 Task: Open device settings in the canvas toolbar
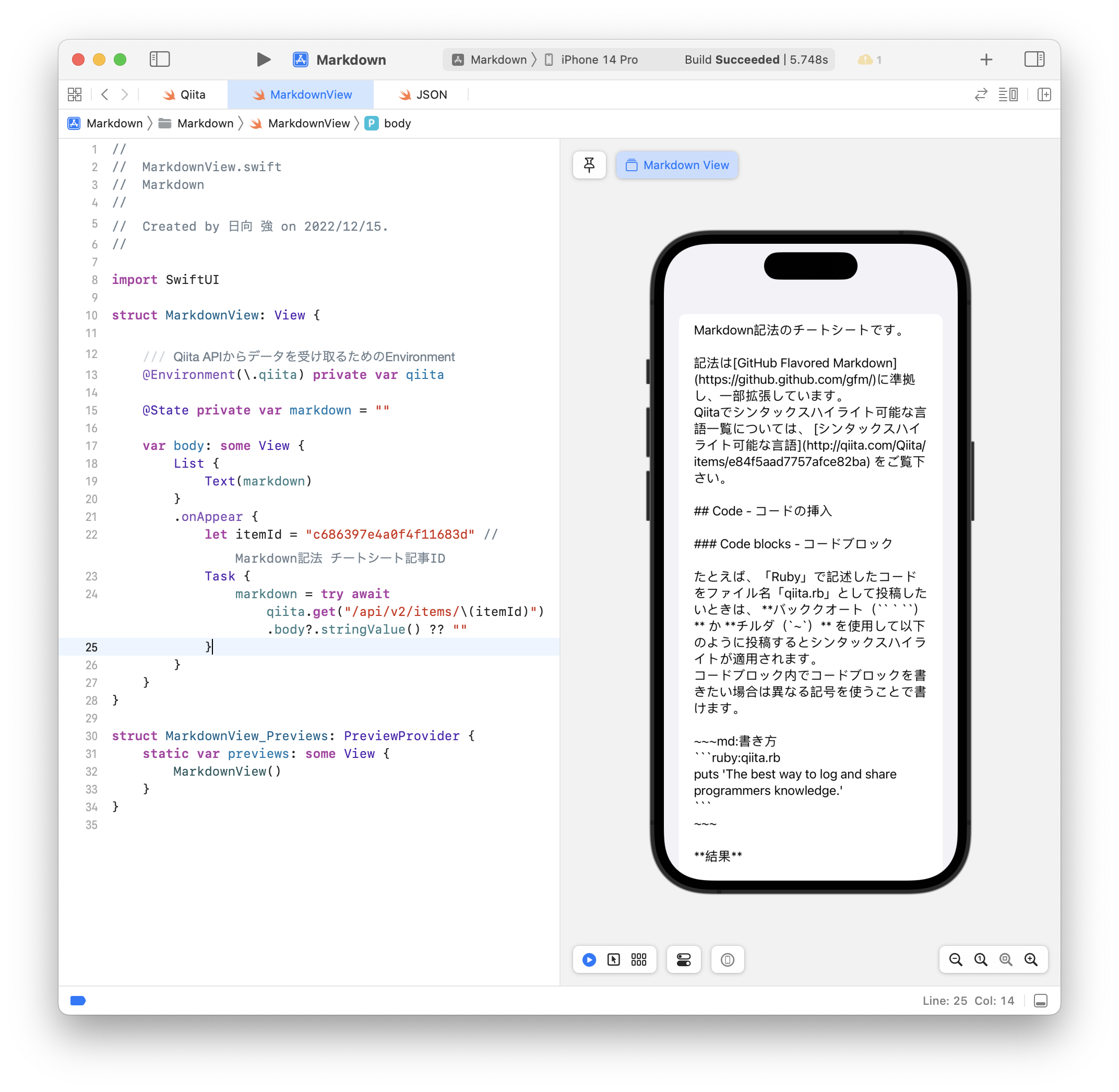pos(684,959)
